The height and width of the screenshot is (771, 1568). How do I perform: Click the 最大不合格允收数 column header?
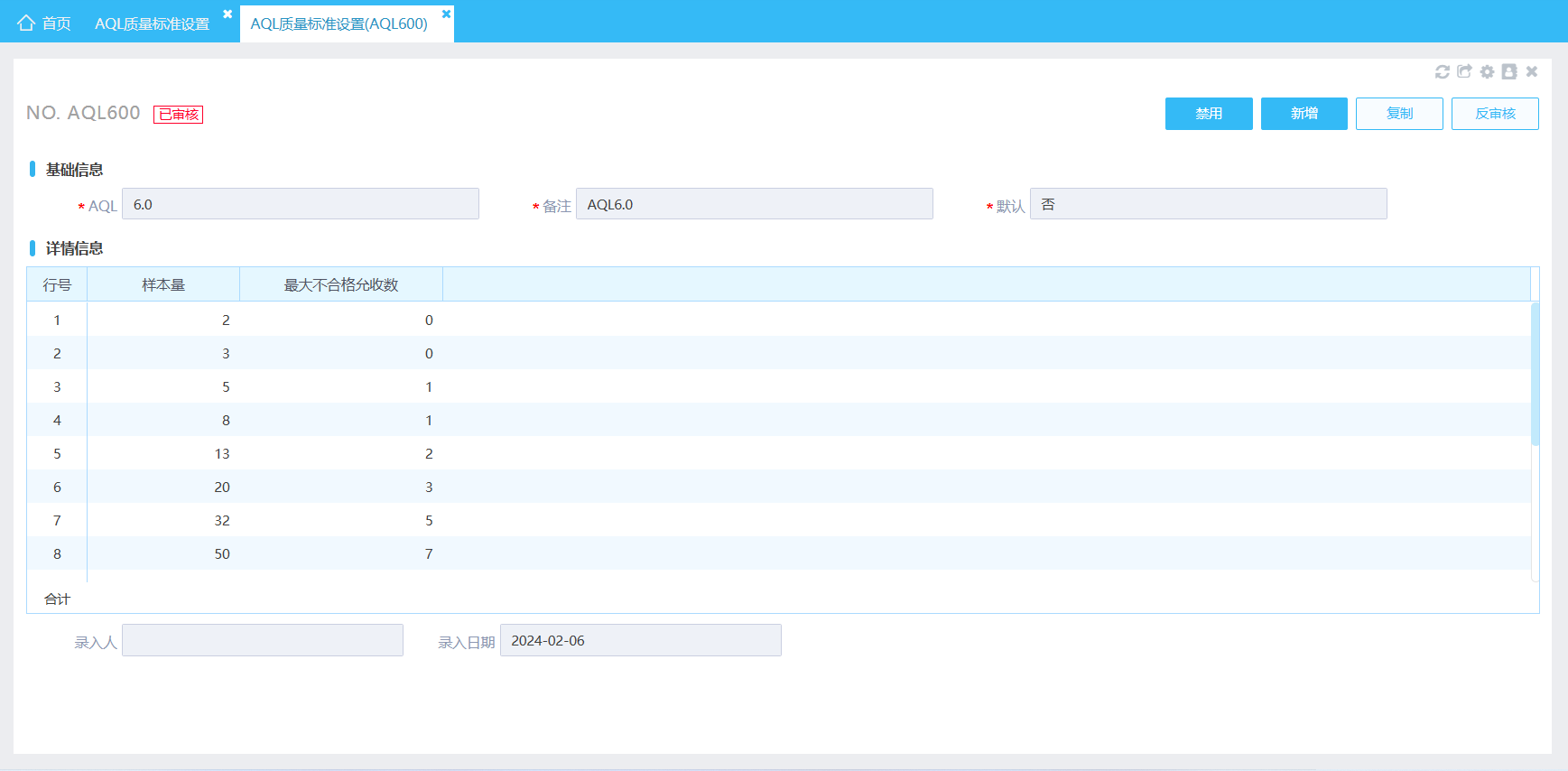click(x=341, y=284)
